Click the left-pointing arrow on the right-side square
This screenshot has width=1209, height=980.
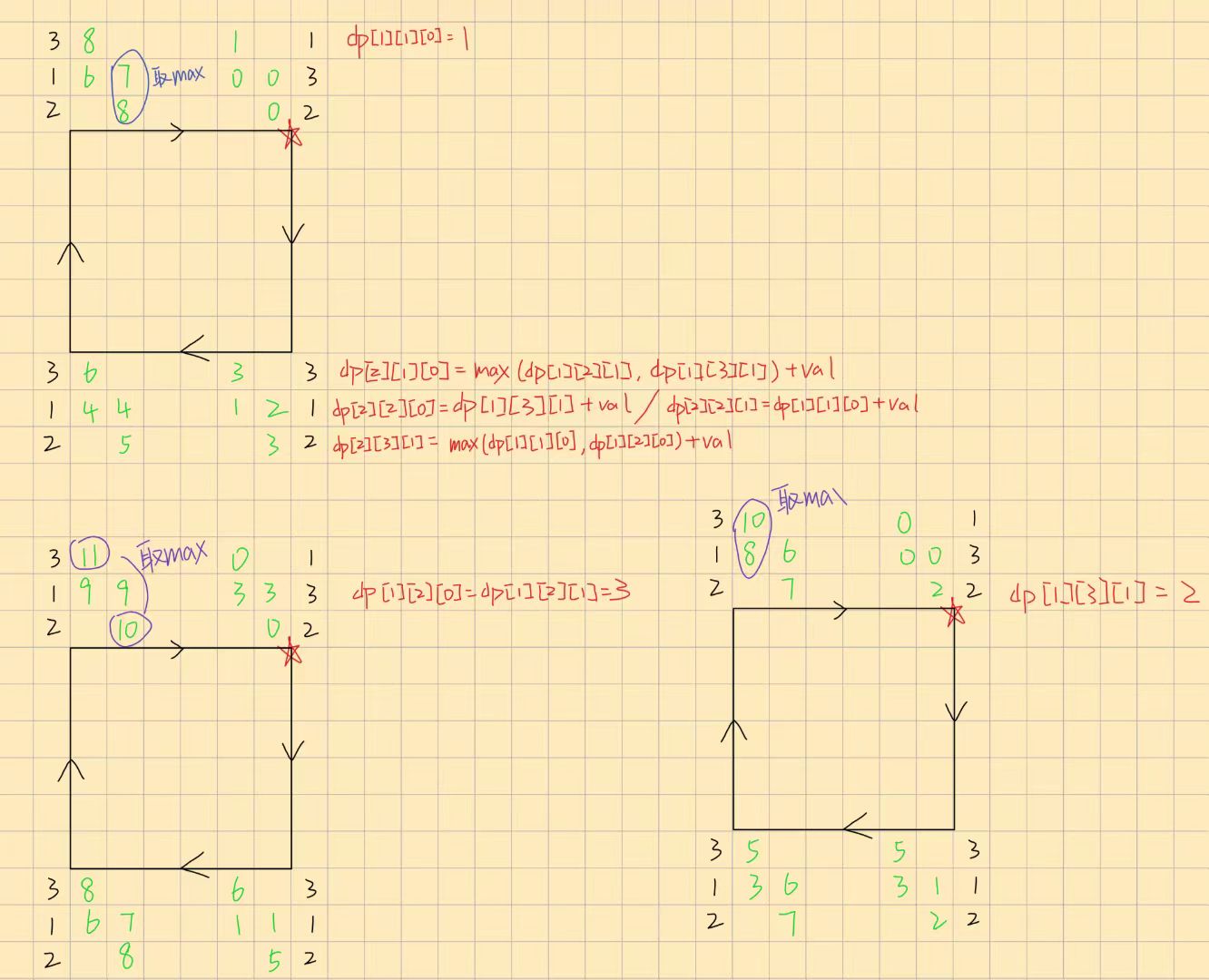(857, 828)
